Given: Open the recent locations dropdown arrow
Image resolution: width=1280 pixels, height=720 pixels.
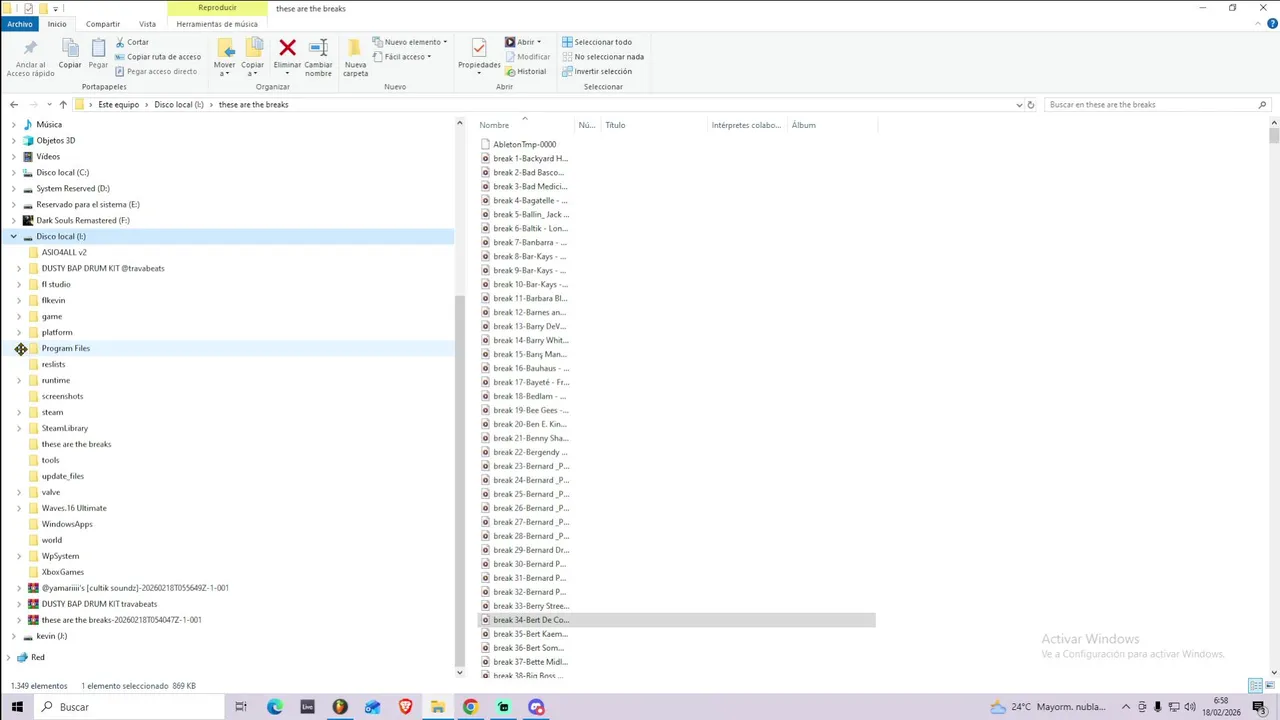Looking at the screenshot, I should [49, 104].
